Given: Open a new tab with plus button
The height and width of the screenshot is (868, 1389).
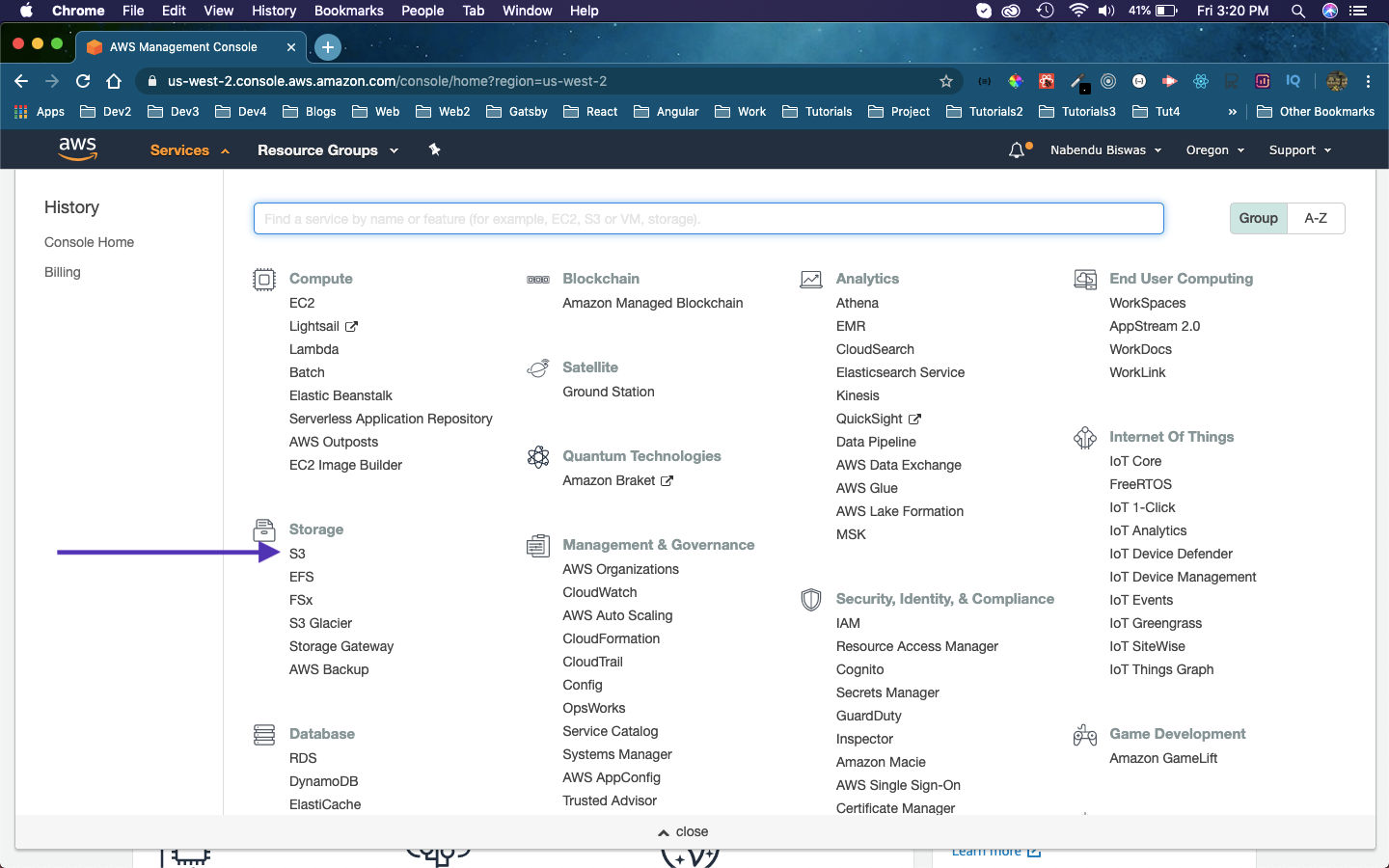Looking at the screenshot, I should coord(328,46).
